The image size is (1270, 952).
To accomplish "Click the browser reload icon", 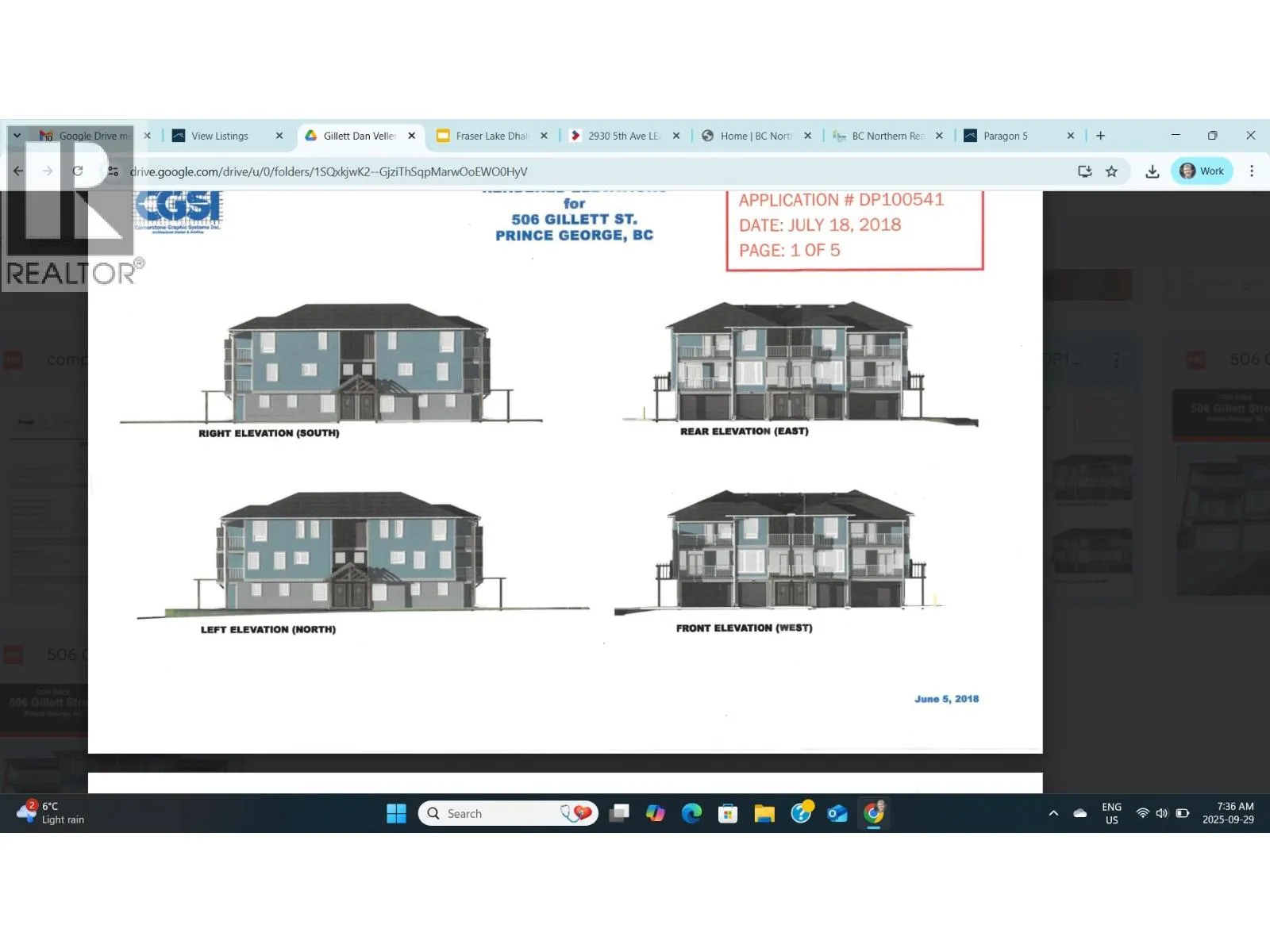I will pos(78,171).
